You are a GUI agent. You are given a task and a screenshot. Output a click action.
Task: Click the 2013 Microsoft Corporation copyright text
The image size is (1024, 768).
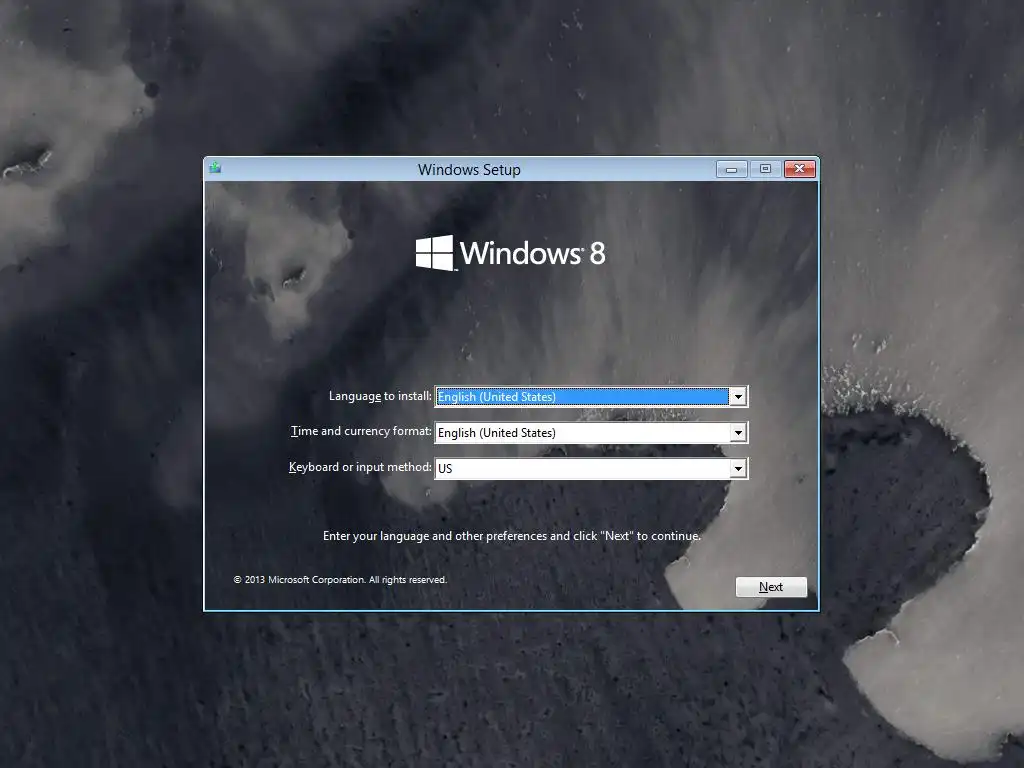point(340,579)
